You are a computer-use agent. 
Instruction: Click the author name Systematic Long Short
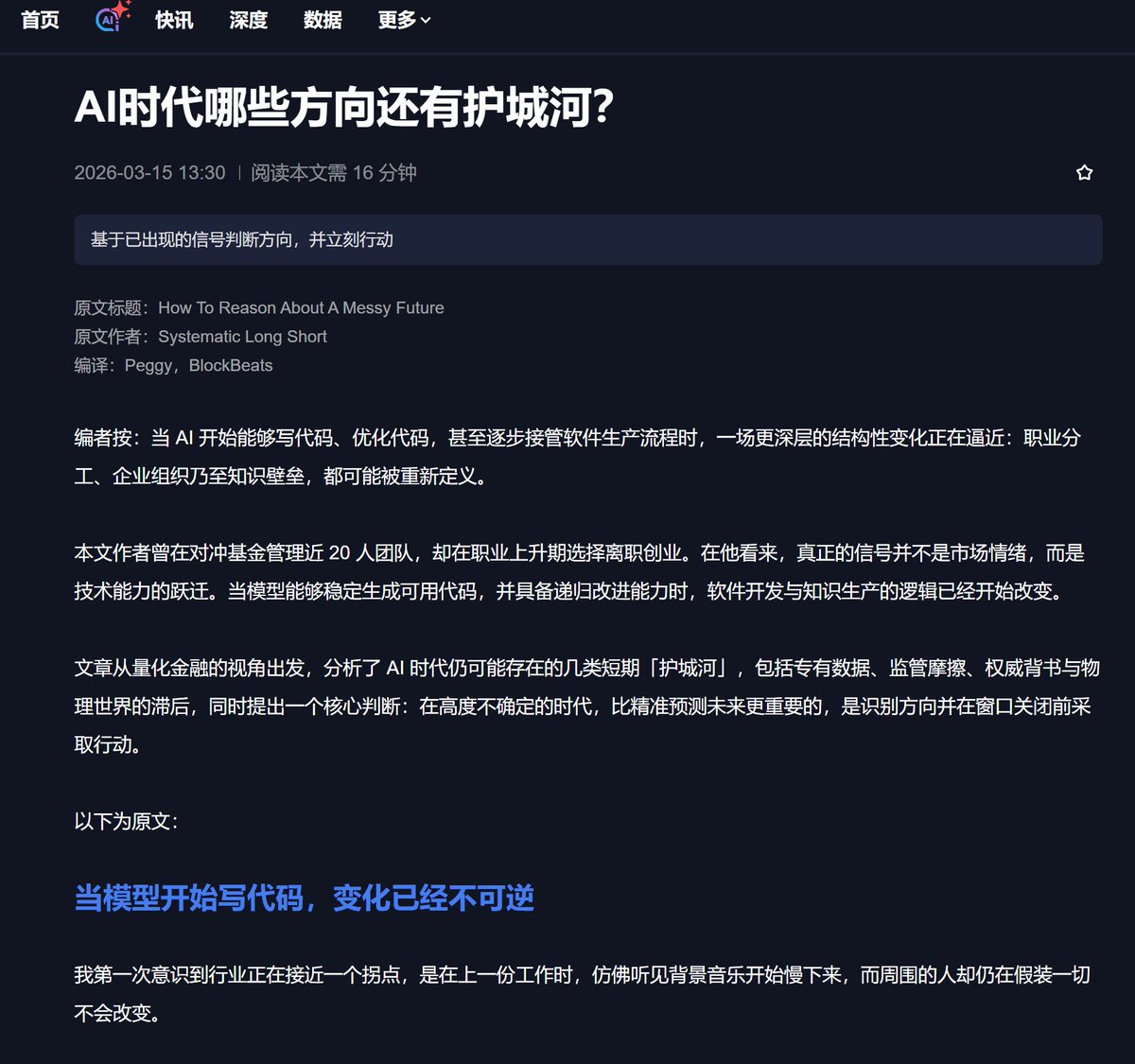242,336
